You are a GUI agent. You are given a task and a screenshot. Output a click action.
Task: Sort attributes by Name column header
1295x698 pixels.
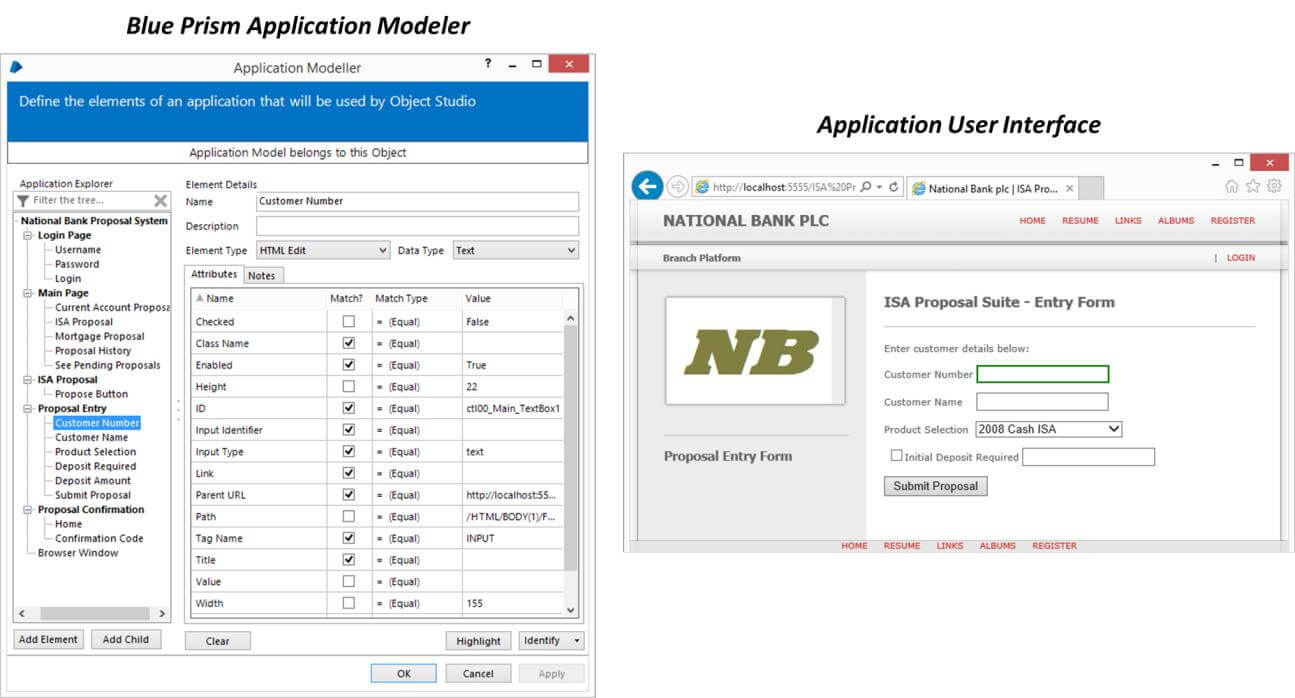(259, 298)
